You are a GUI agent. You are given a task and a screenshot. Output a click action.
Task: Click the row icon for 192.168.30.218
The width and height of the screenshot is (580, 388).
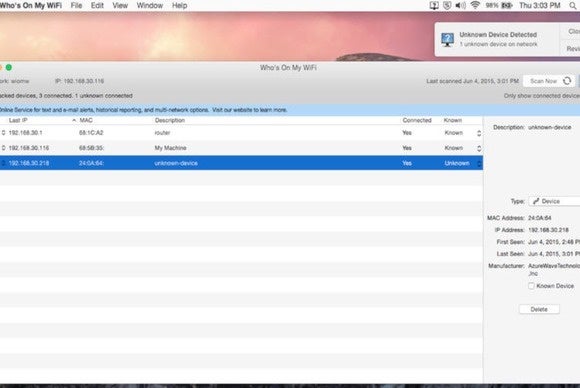click(3, 163)
